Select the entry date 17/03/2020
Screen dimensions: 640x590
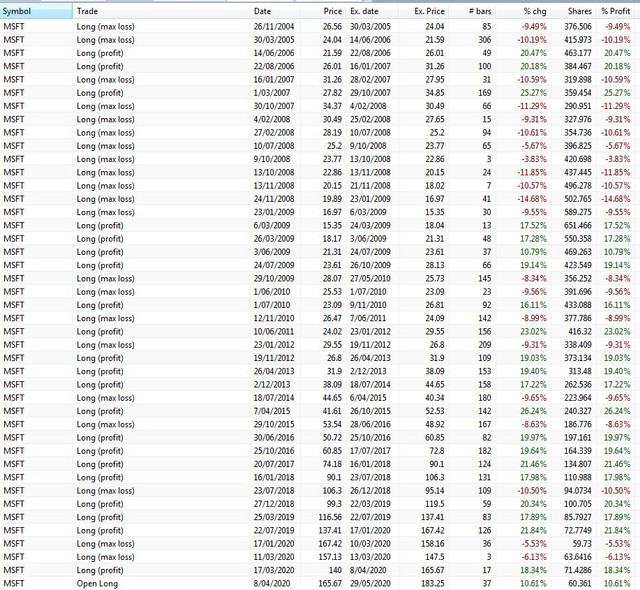(273, 570)
